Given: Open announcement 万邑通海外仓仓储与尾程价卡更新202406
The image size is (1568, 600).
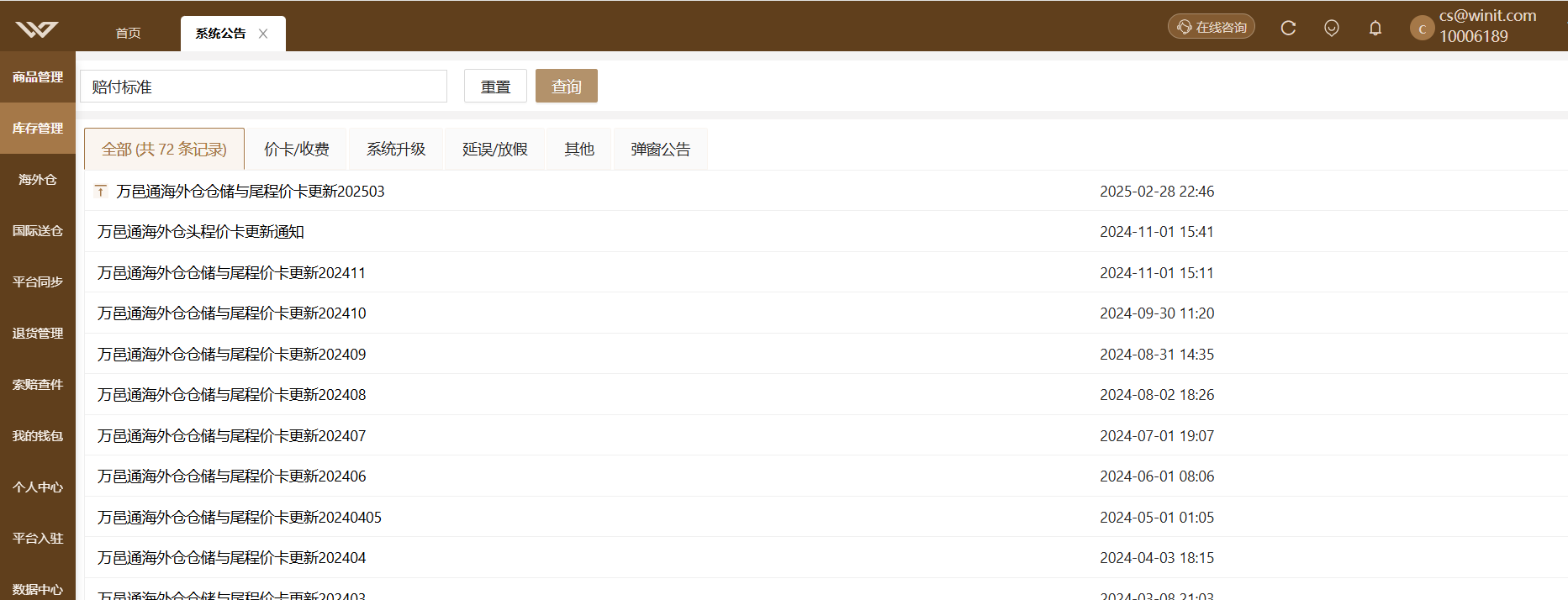Looking at the screenshot, I should [232, 476].
